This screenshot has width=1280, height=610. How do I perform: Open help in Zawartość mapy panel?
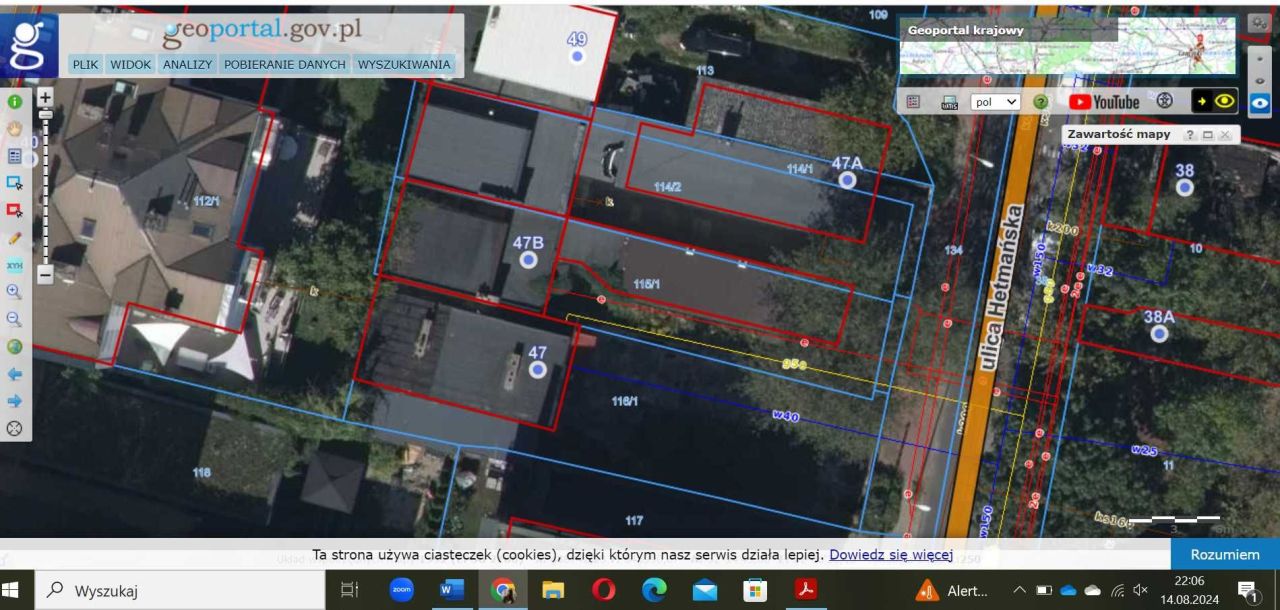pos(1190,134)
